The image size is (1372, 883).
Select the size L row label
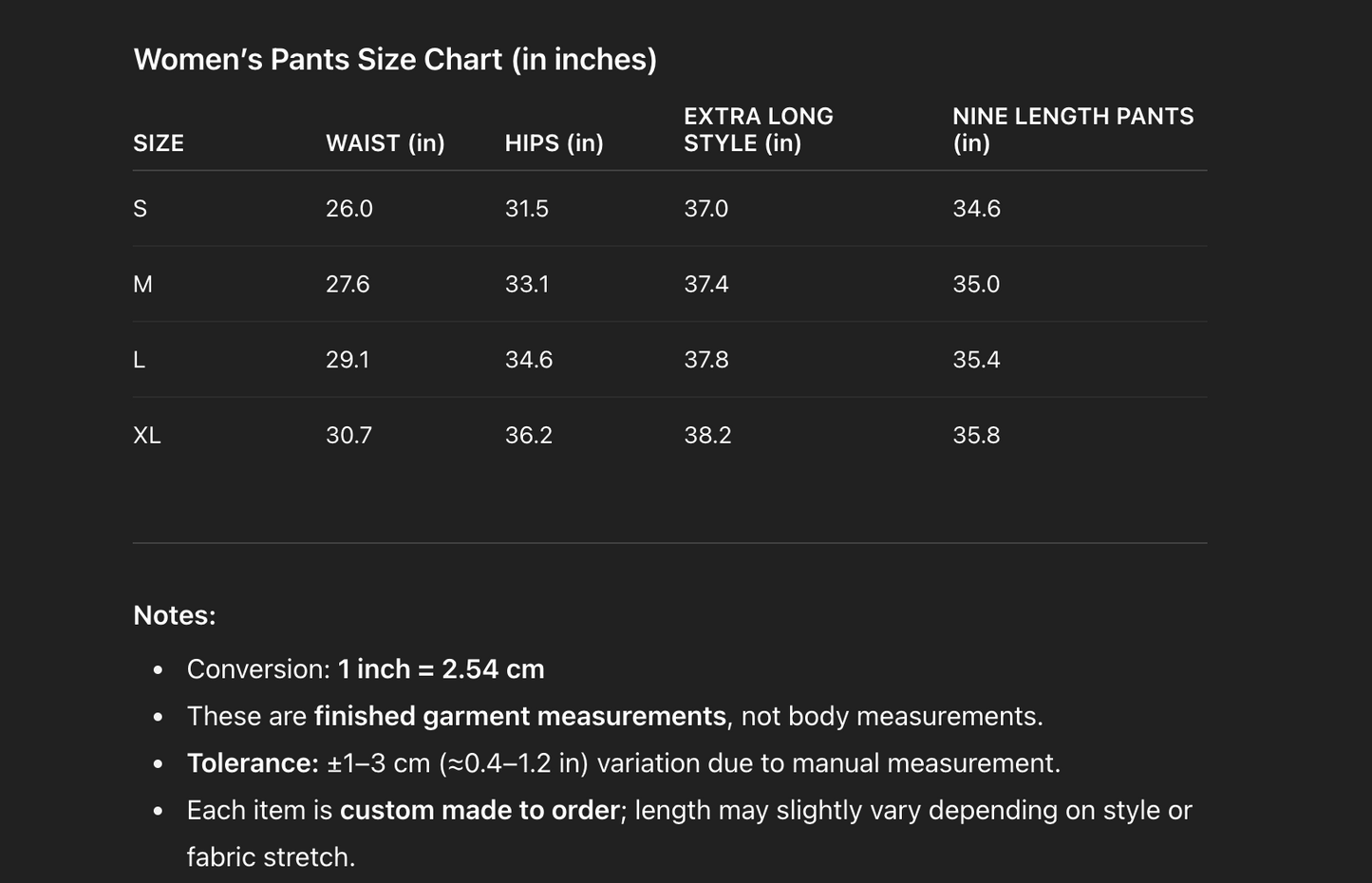click(x=140, y=360)
